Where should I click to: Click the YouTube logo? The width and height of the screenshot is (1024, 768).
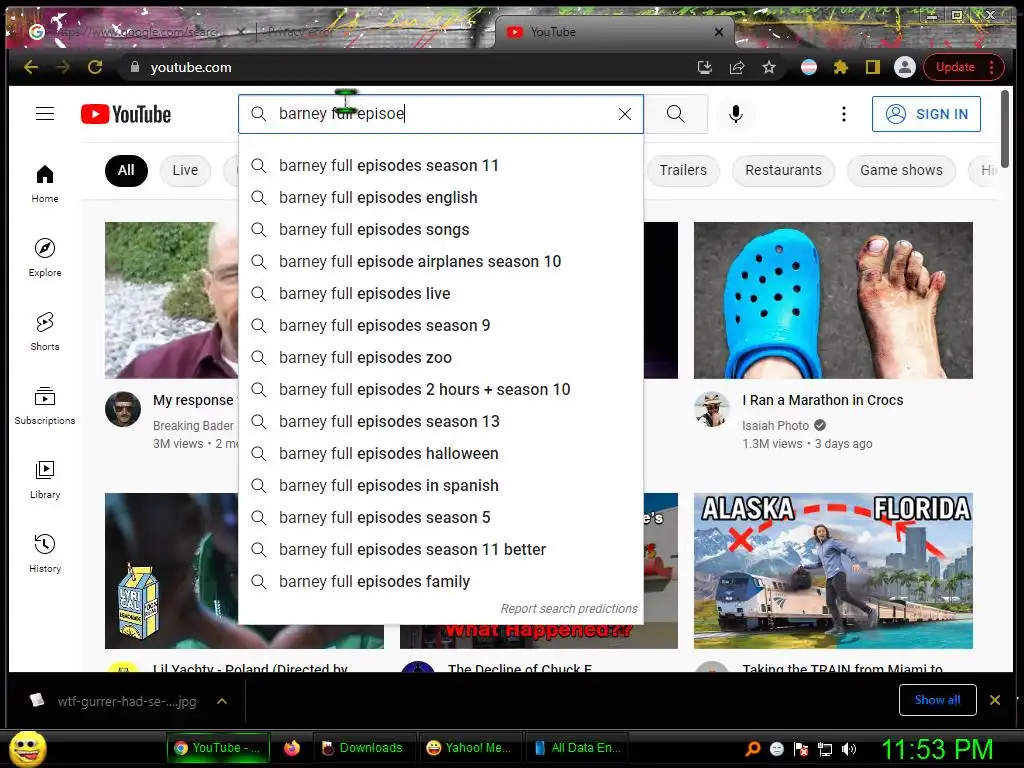pyautogui.click(x=126, y=114)
